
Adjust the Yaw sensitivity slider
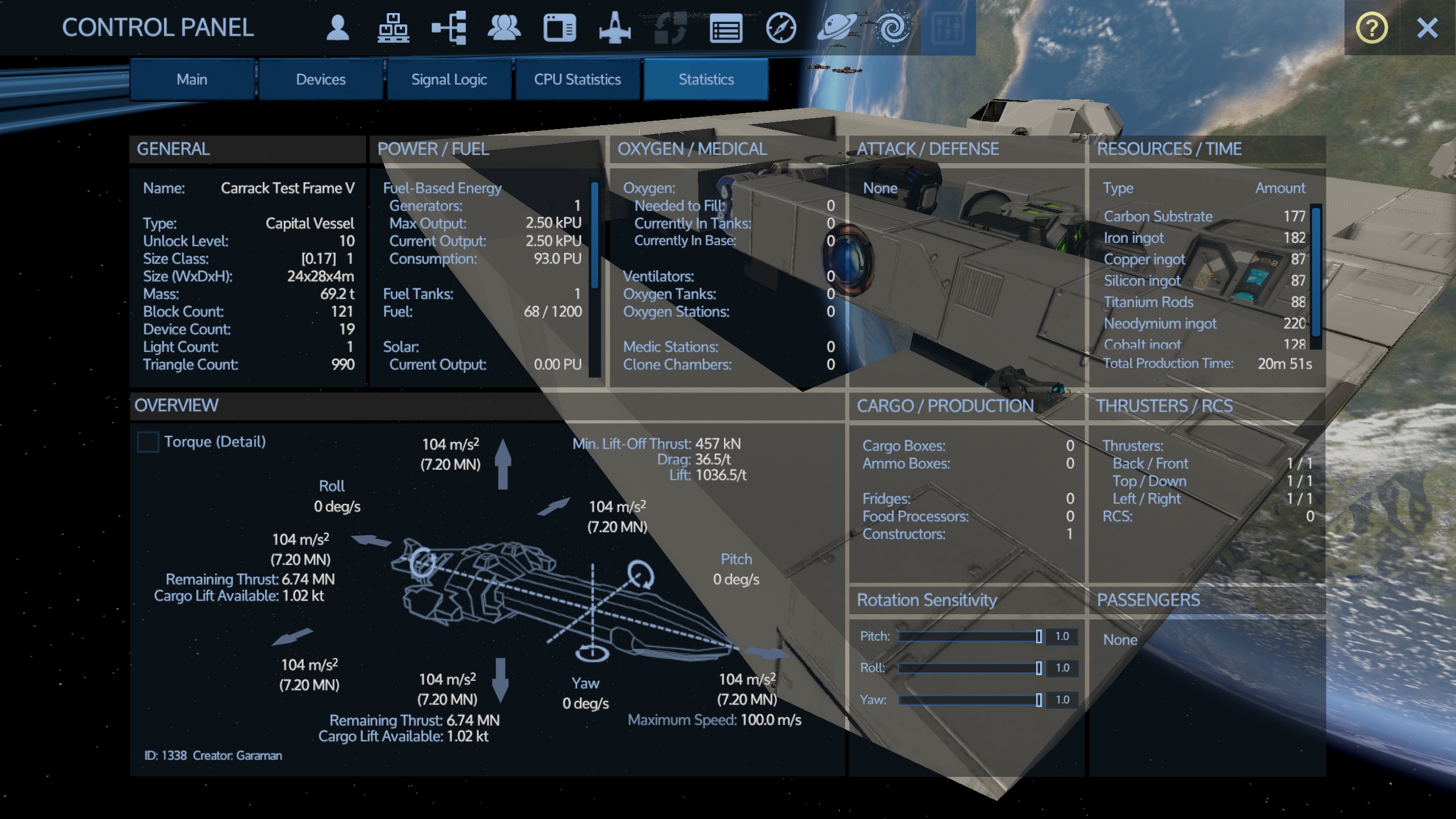(x=970, y=700)
